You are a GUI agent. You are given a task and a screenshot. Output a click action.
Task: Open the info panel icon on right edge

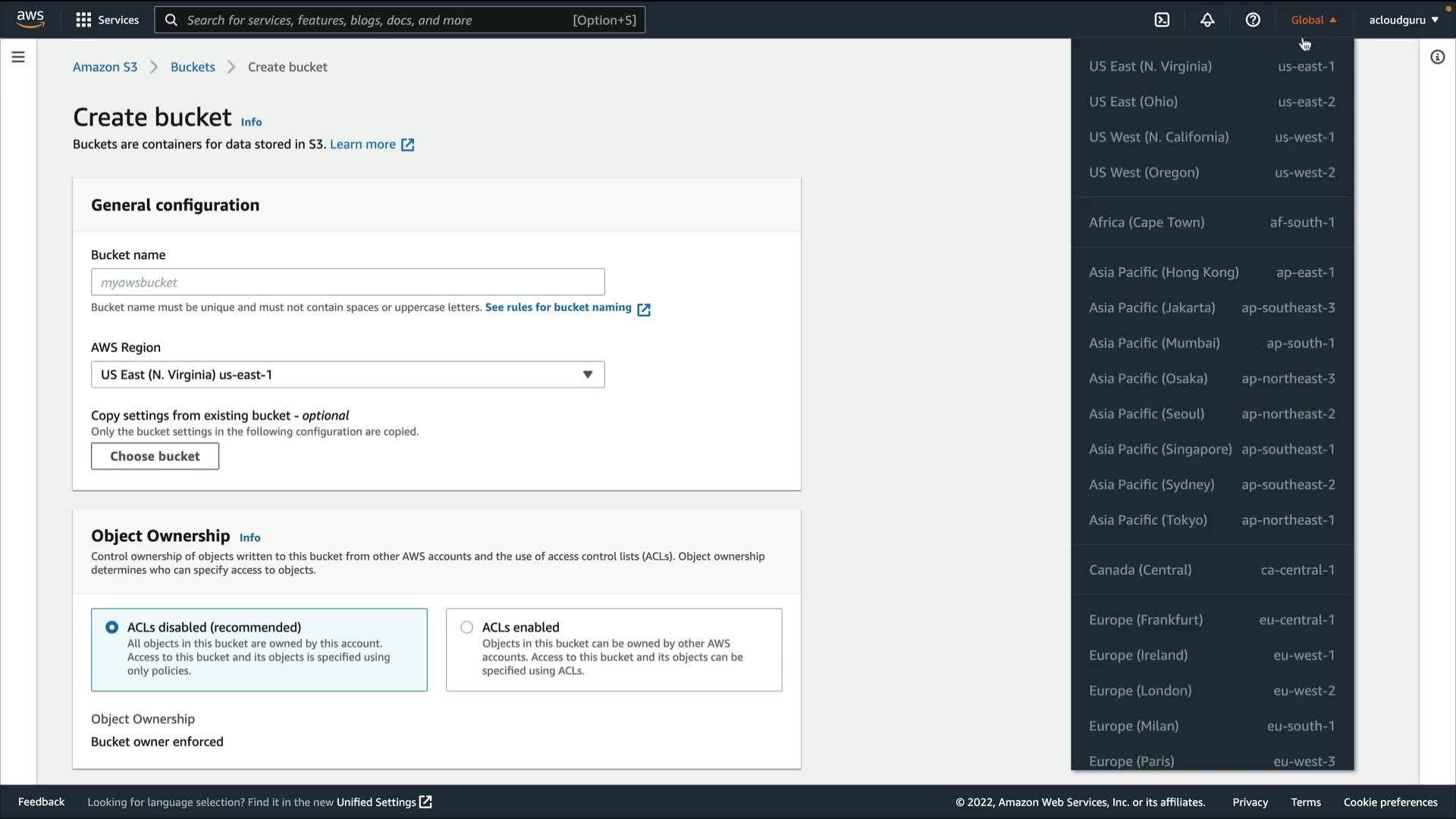tap(1437, 57)
